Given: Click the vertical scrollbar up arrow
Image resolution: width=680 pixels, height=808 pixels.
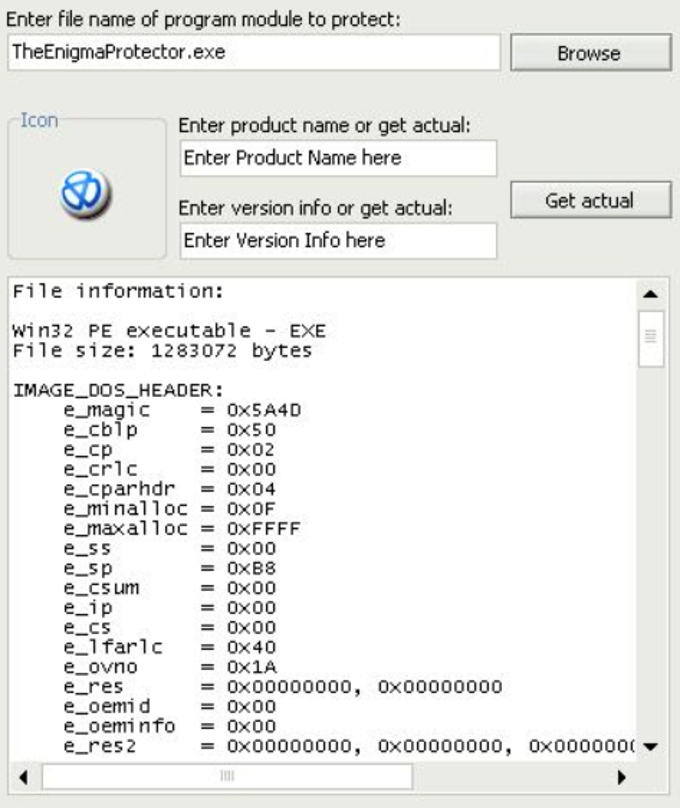Looking at the screenshot, I should tap(651, 294).
